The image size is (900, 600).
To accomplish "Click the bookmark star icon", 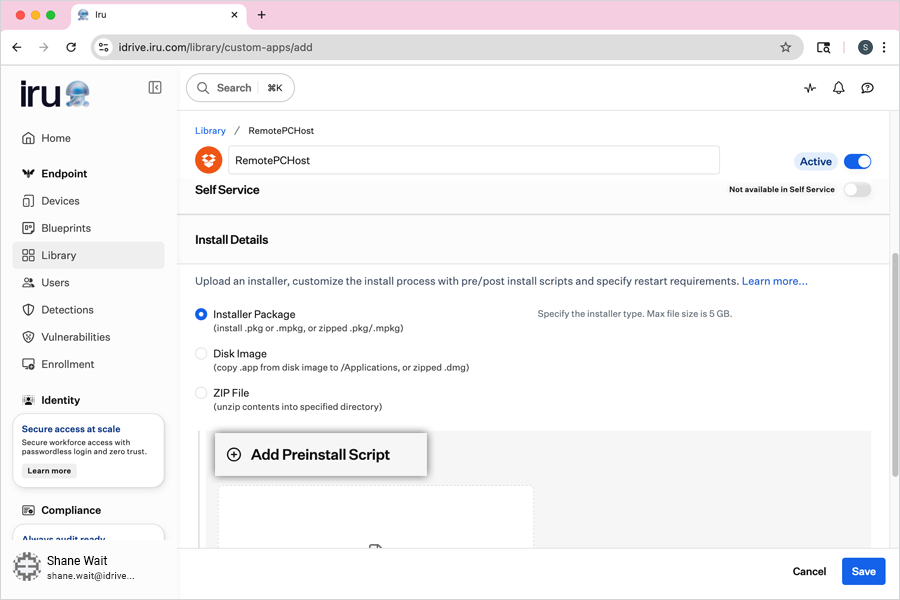I will [786, 47].
